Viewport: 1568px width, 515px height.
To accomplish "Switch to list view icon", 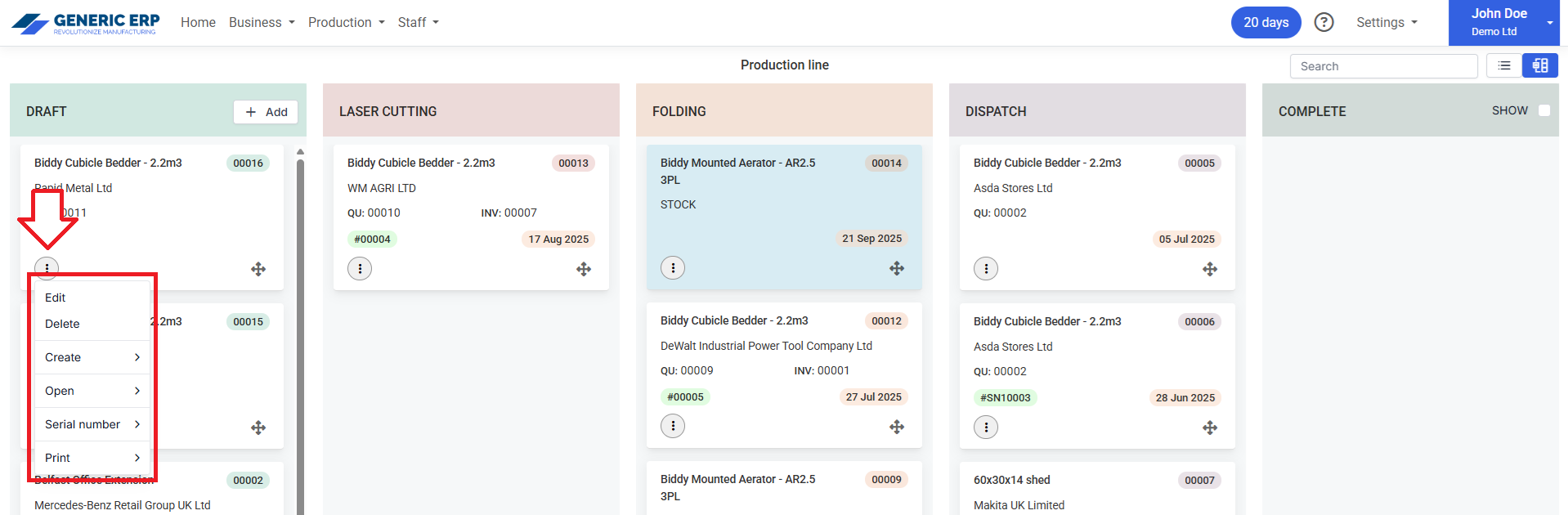I will click(1504, 66).
